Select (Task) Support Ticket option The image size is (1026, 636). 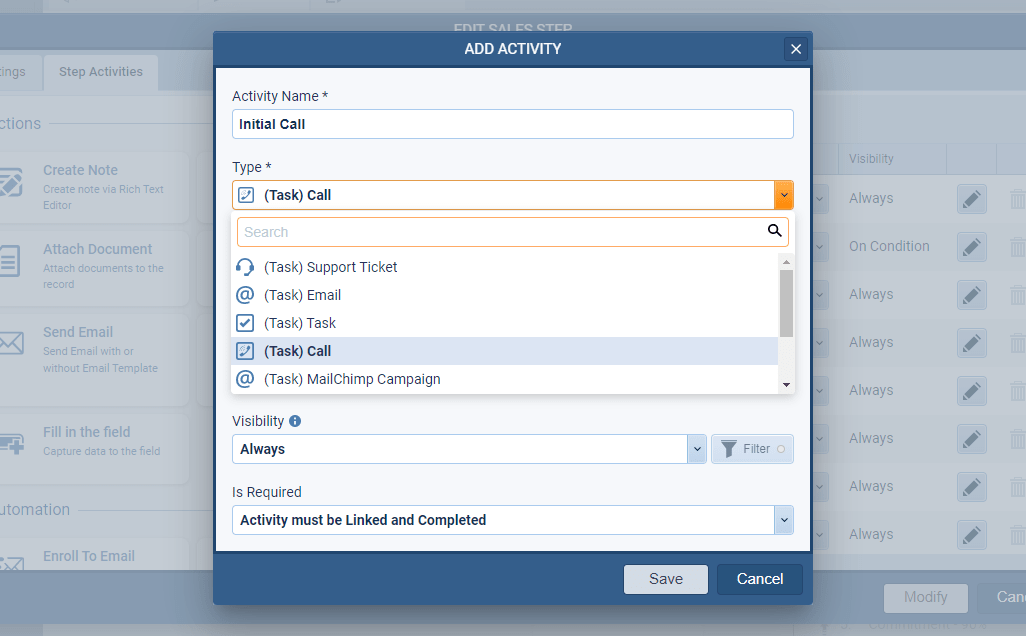(331, 267)
